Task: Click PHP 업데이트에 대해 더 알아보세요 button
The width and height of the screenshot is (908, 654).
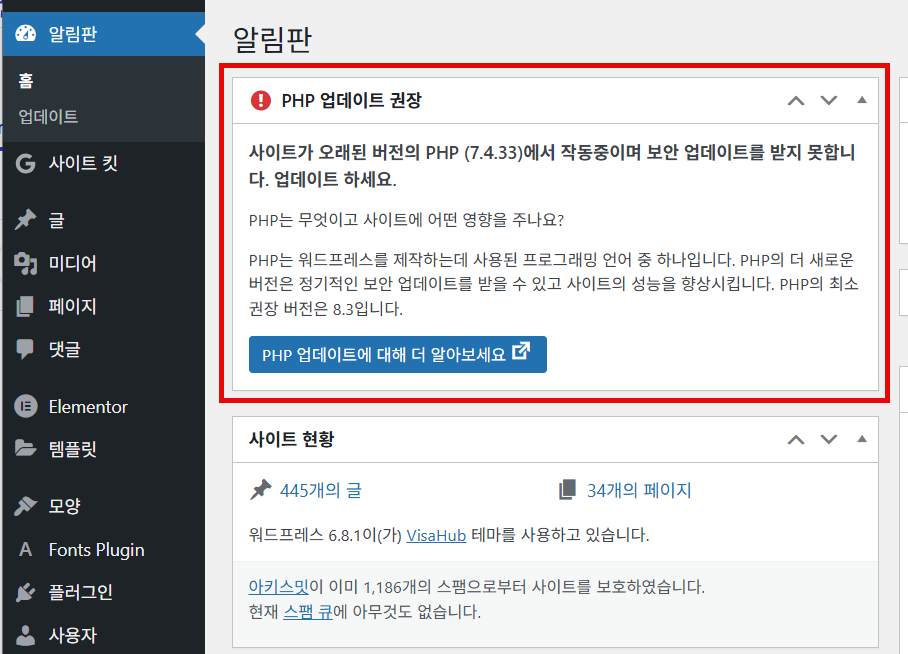Action: click(x=398, y=355)
